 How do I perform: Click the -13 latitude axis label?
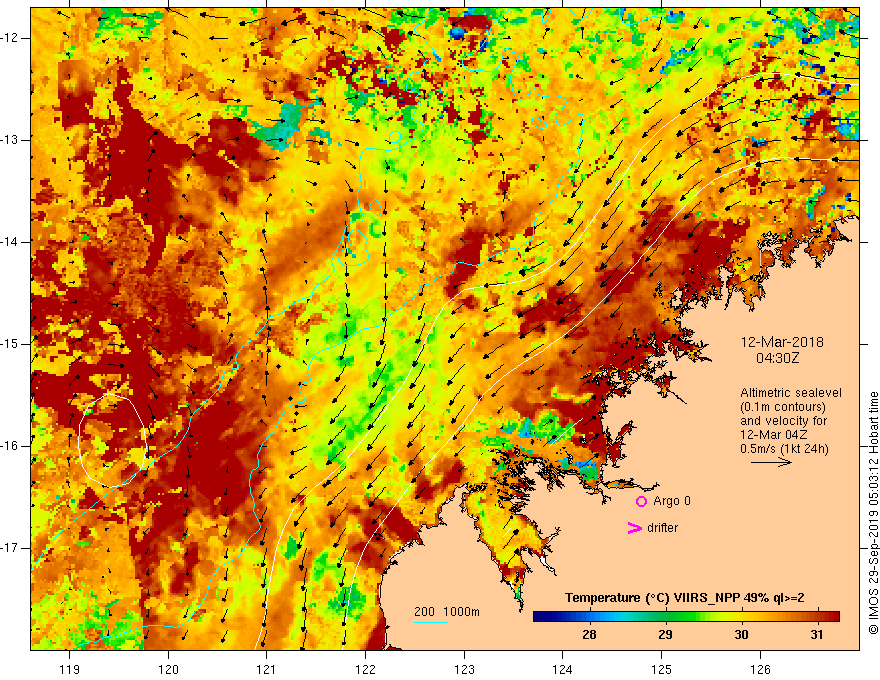[x=10, y=140]
